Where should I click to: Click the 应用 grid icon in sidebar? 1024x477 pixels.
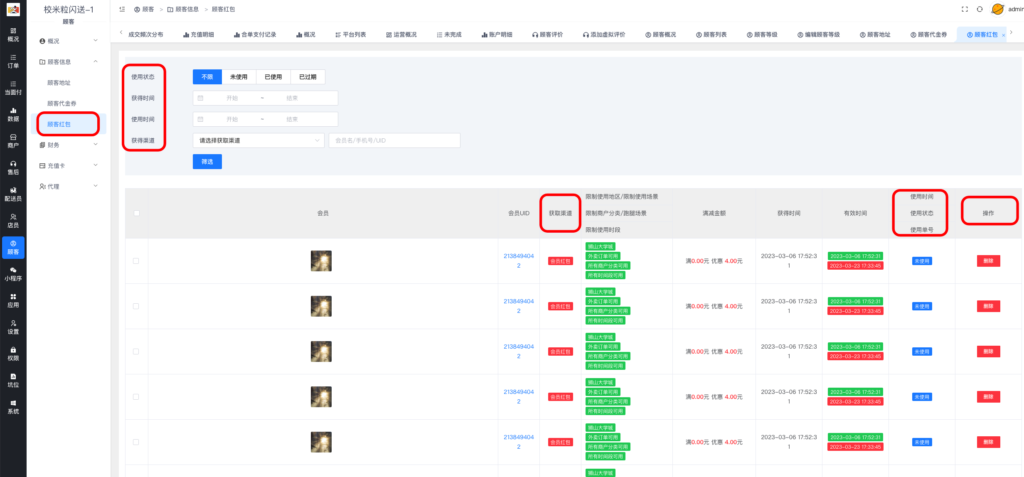tap(13, 301)
